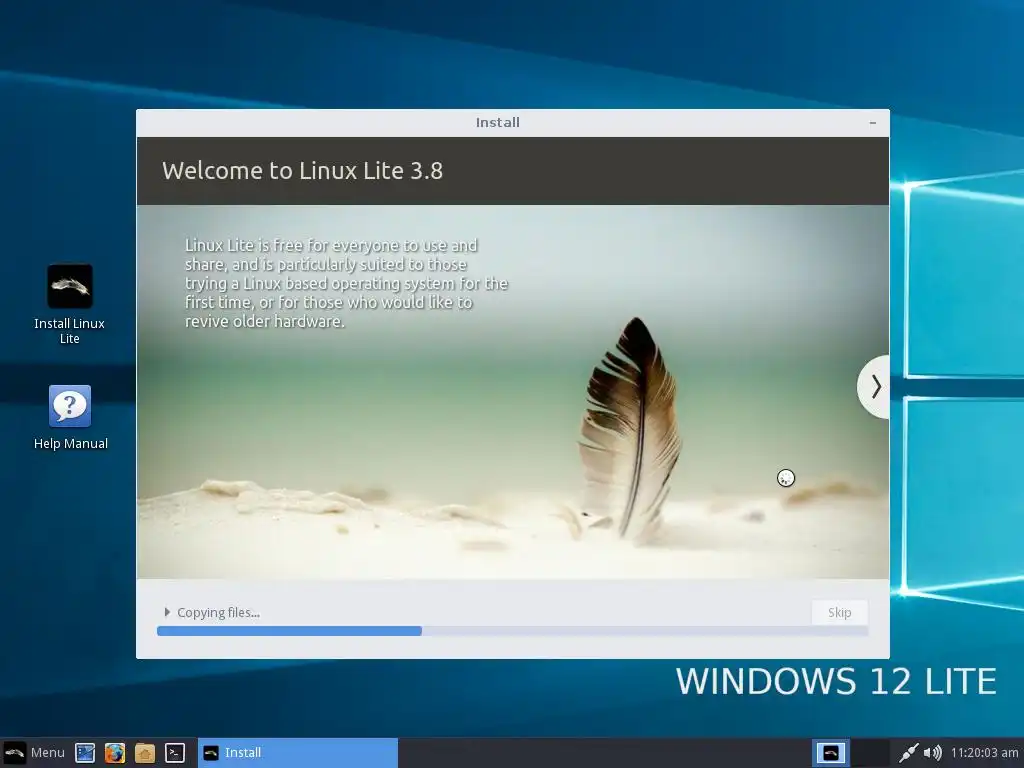Screen dimensions: 1024x768
Task: Switch to the first workspace in pager
Action: click(x=831, y=753)
